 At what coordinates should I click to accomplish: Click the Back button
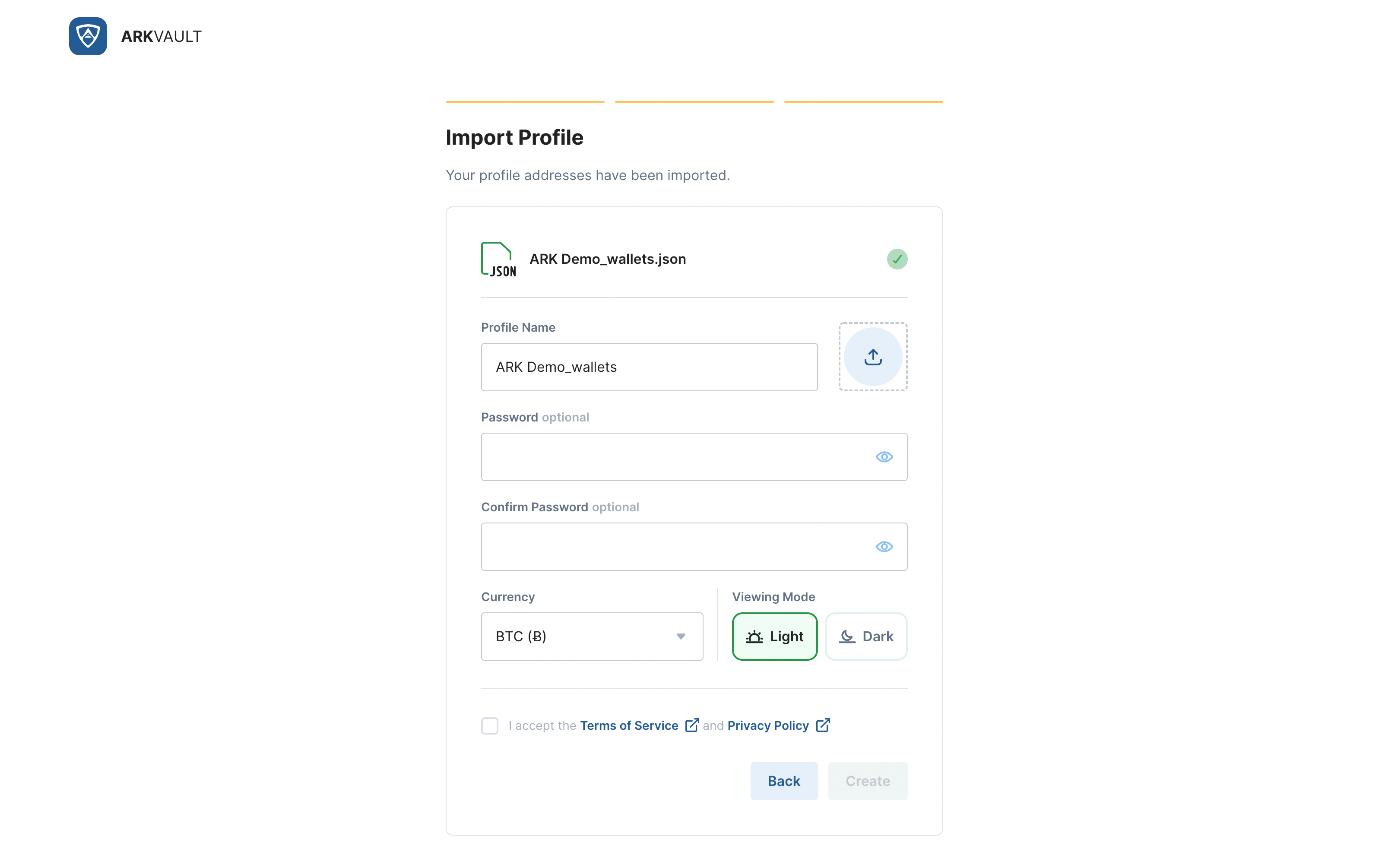click(783, 781)
